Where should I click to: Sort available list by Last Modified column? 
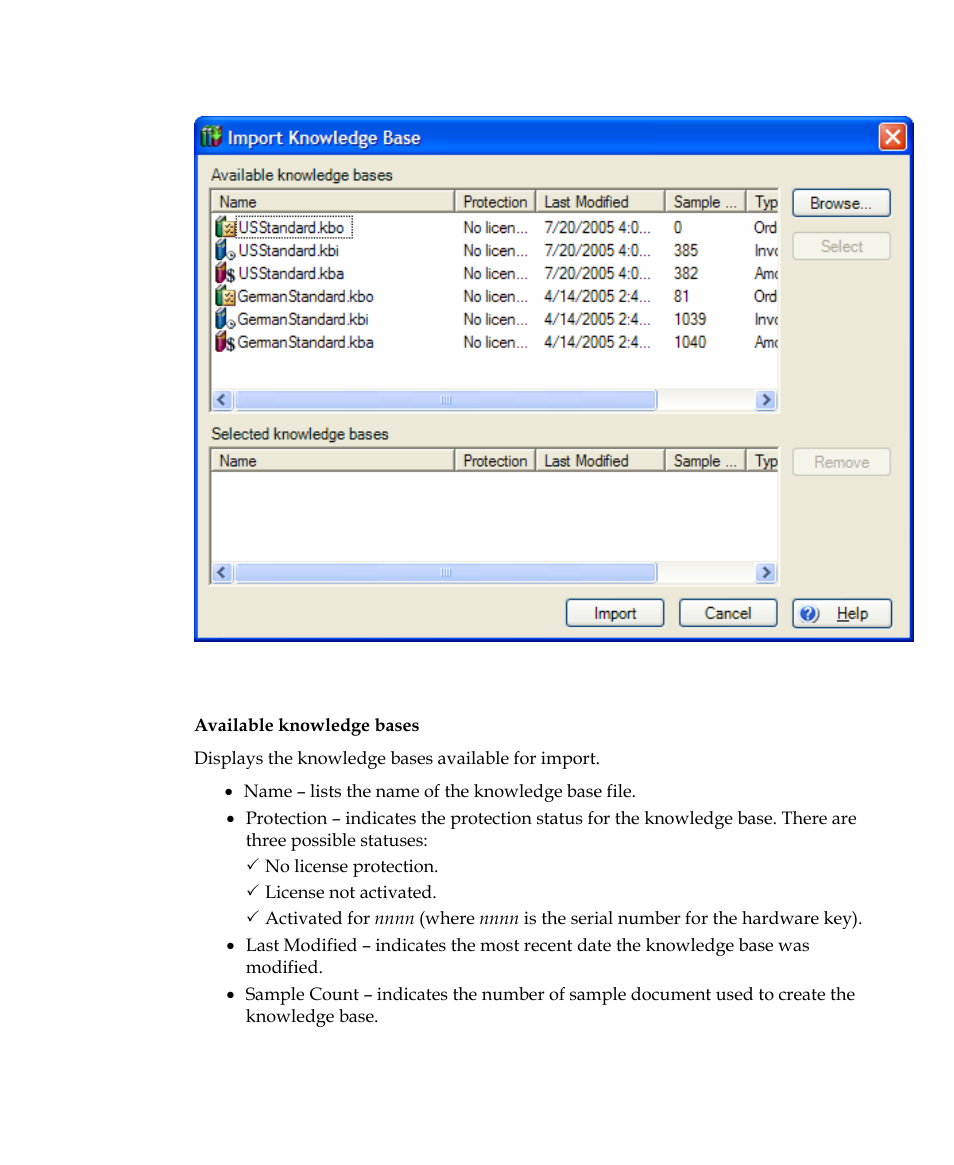[600, 201]
